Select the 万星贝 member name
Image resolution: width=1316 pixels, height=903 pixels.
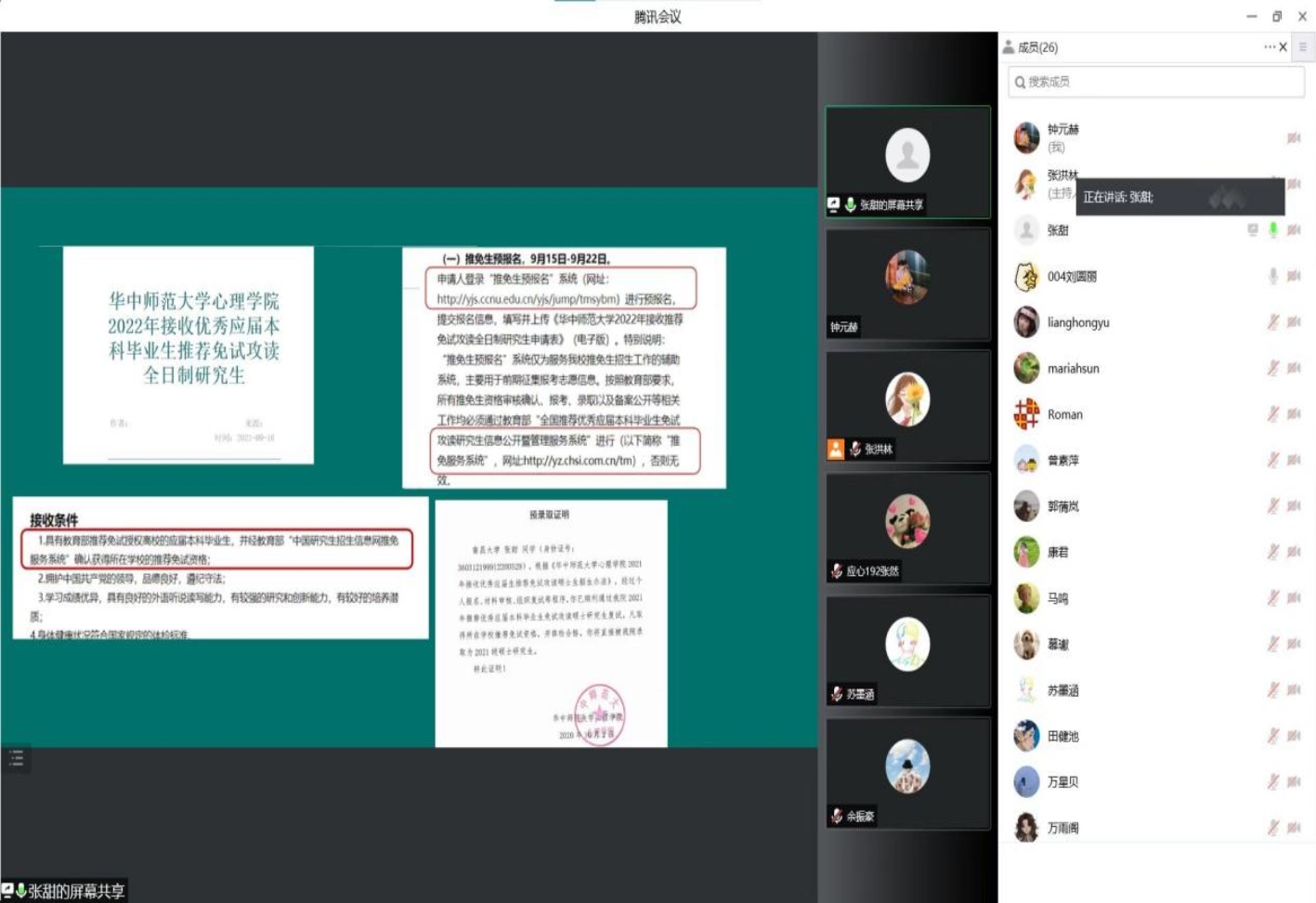point(1063,782)
